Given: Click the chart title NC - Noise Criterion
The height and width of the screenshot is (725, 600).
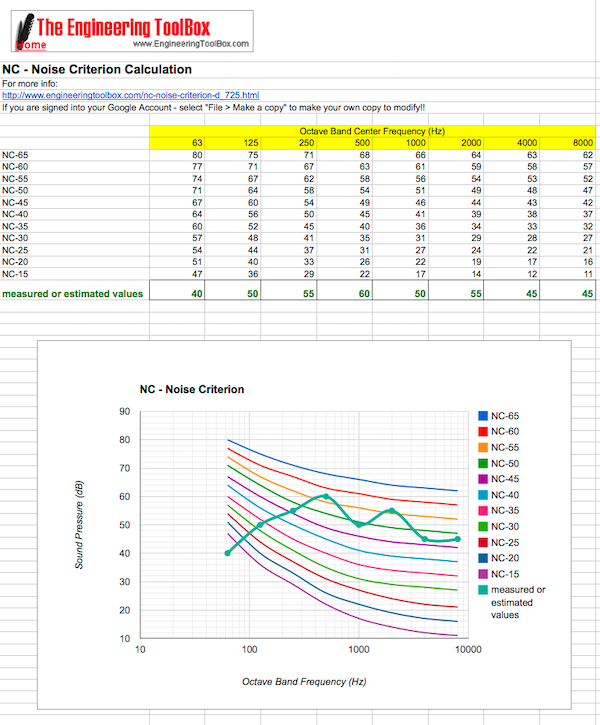Looking at the screenshot, I should point(192,389).
